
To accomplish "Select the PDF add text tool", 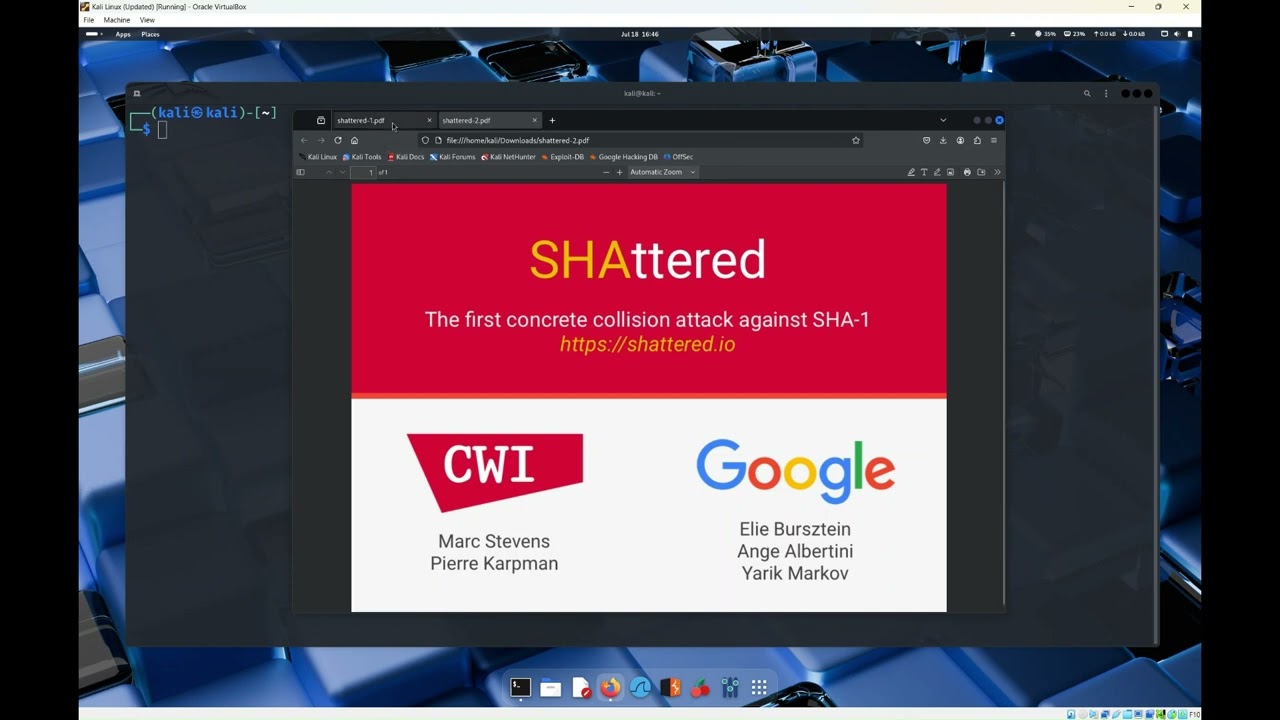I will (x=924, y=172).
